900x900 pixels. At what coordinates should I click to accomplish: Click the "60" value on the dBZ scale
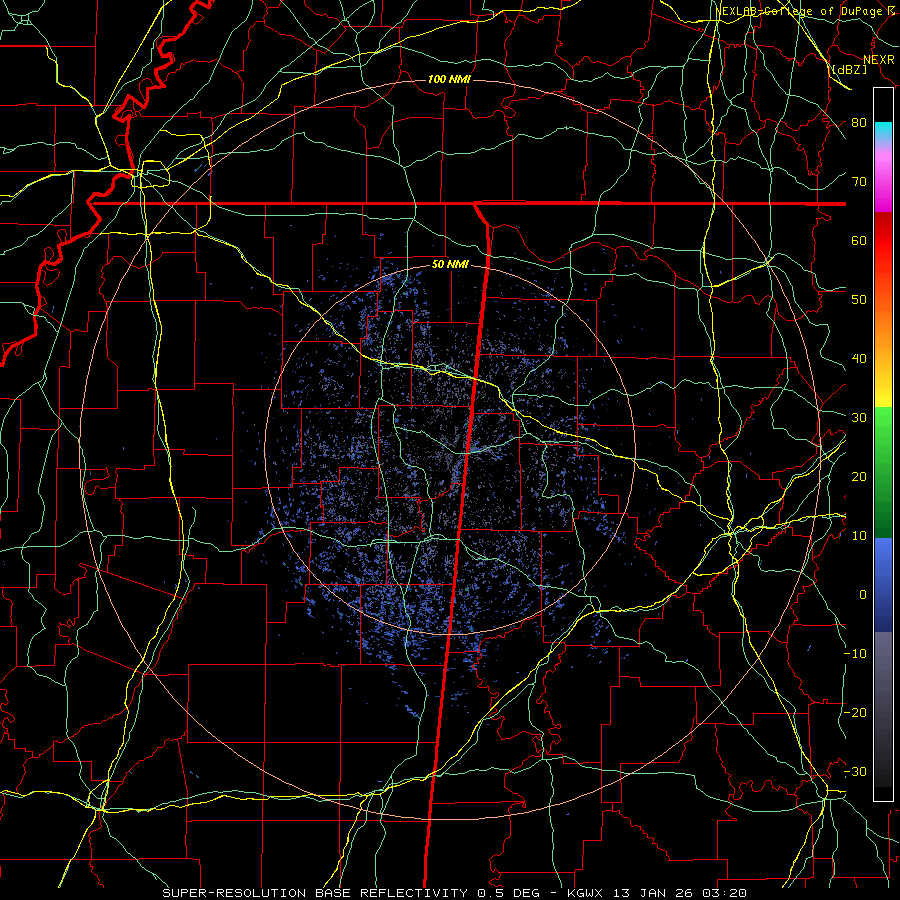tap(859, 241)
